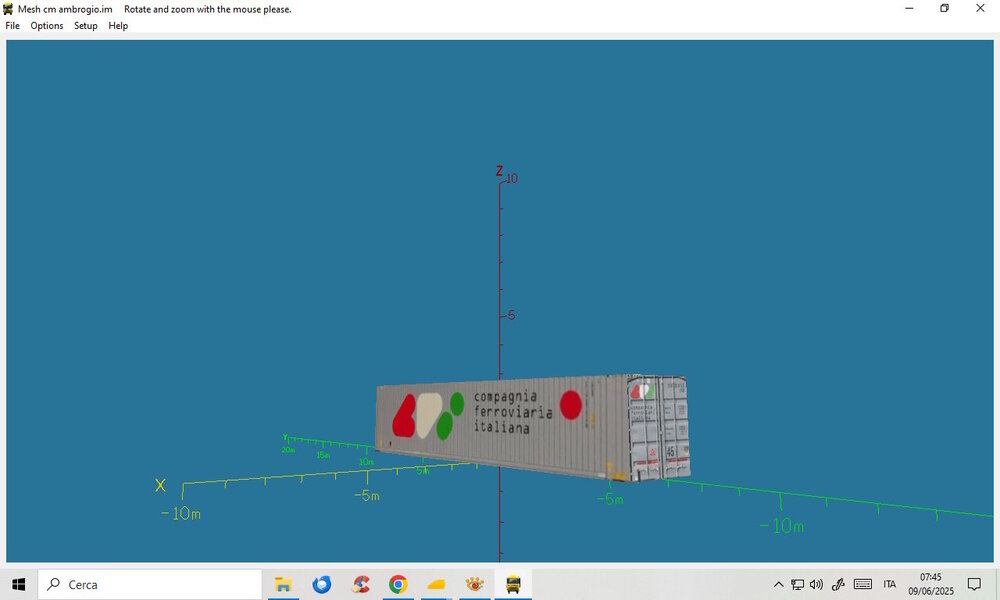This screenshot has height=600, width=1000.
Task: Click the red Z axis label
Action: 499,171
